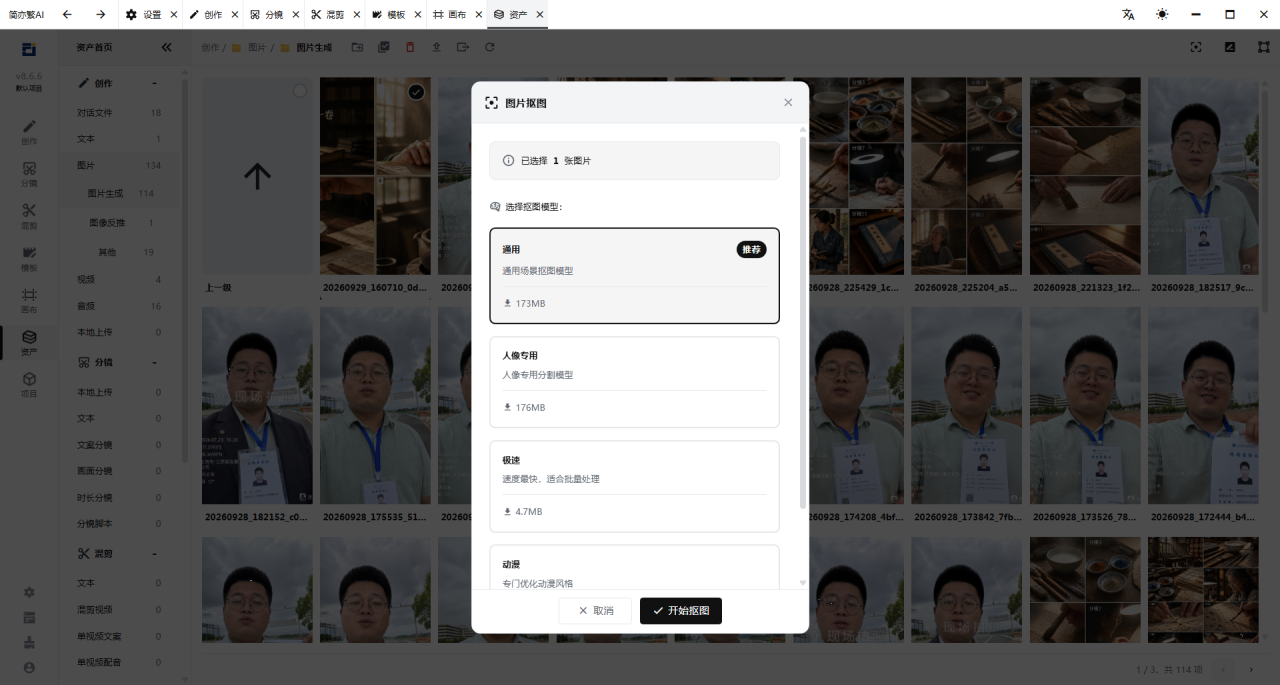Go to previous page with pagination arrow
The image size is (1280, 685).
pos(1223,669)
